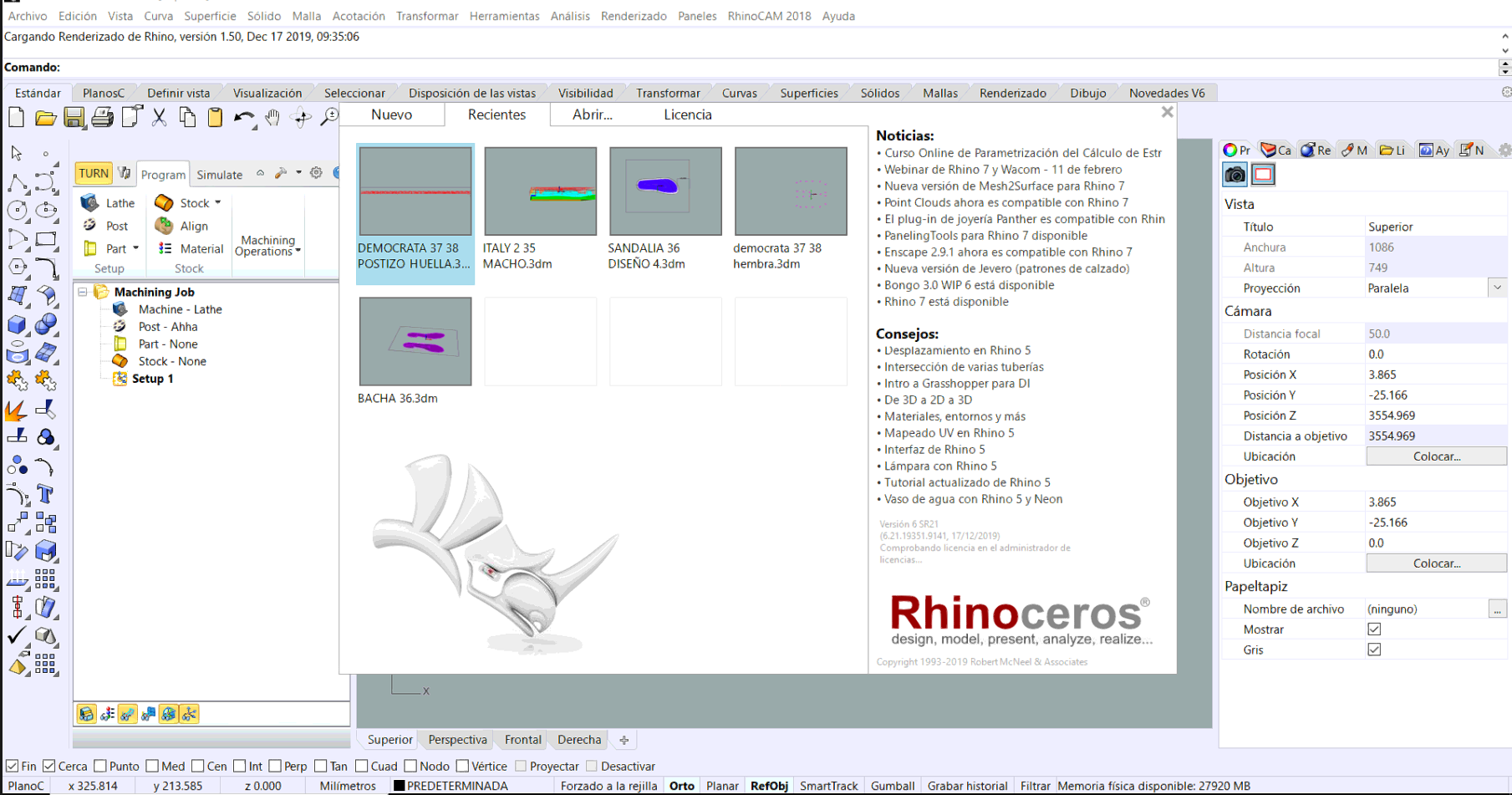This screenshot has width=1512, height=795.
Task: Select the text T tool
Action: pyautogui.click(x=46, y=494)
